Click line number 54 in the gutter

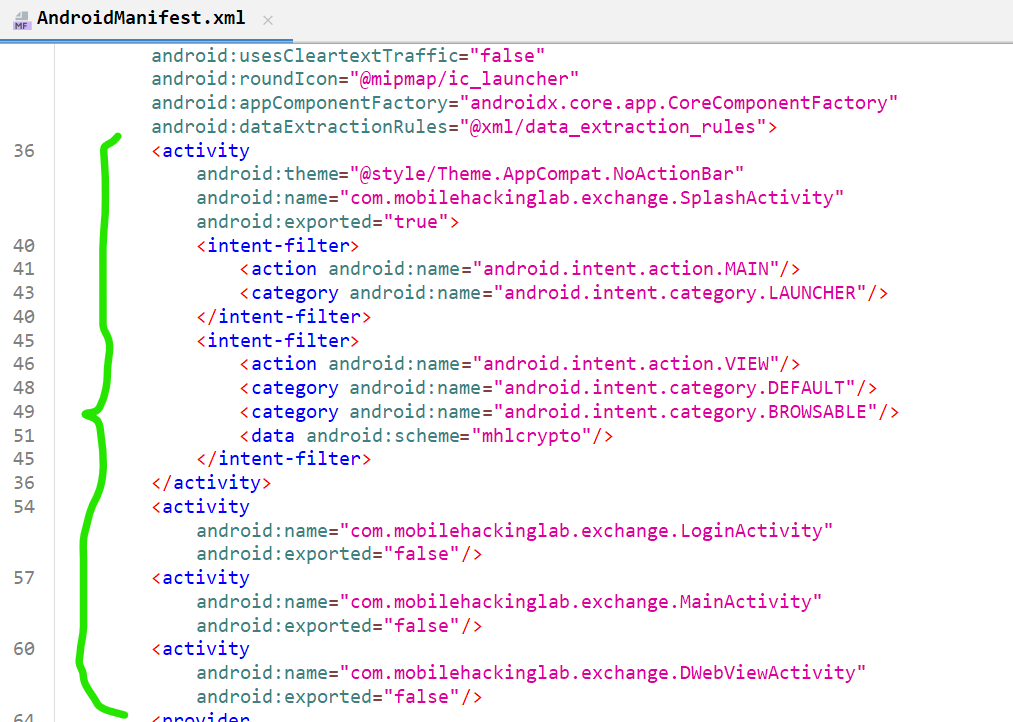[24, 507]
